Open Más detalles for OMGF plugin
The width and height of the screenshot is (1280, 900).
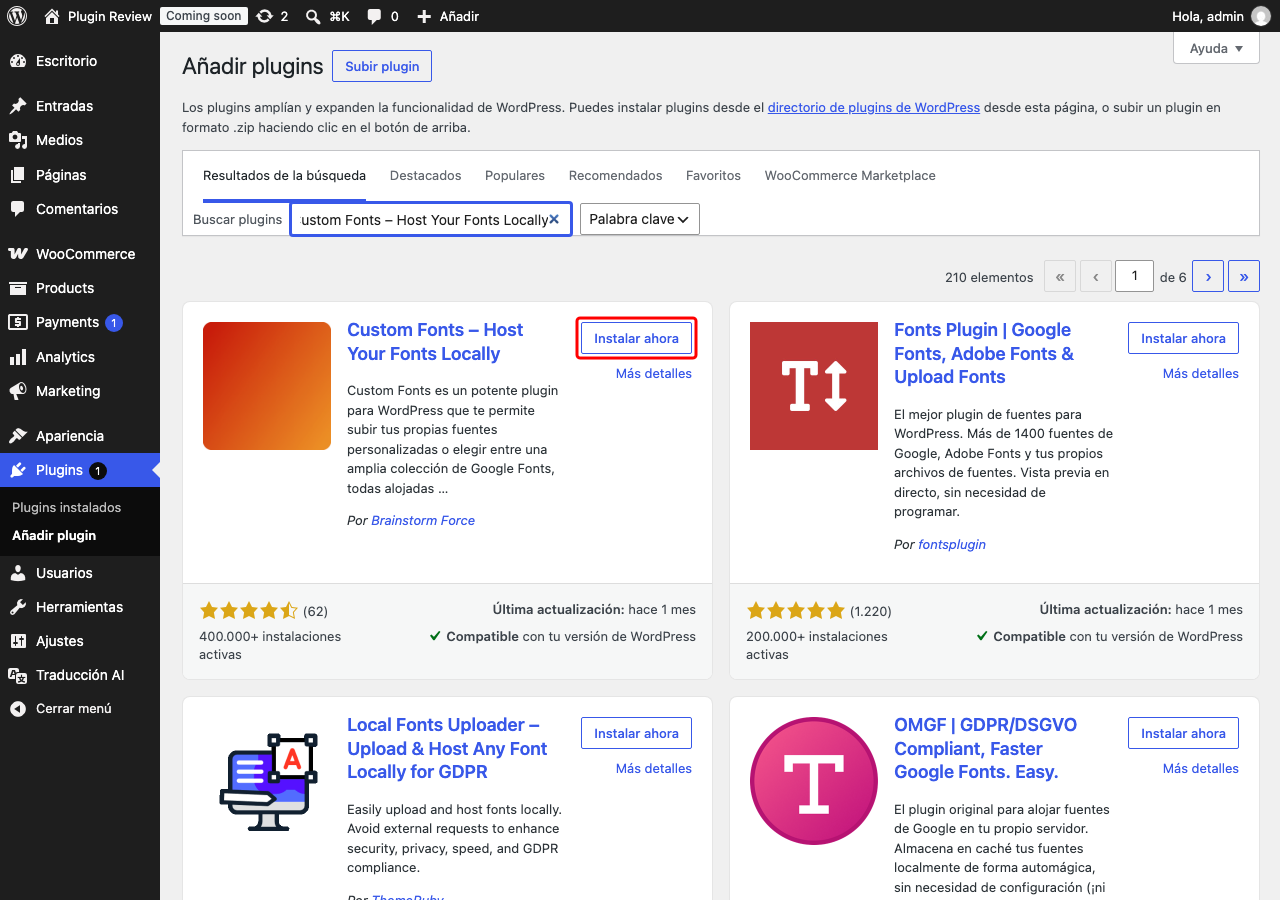pyautogui.click(x=1201, y=768)
